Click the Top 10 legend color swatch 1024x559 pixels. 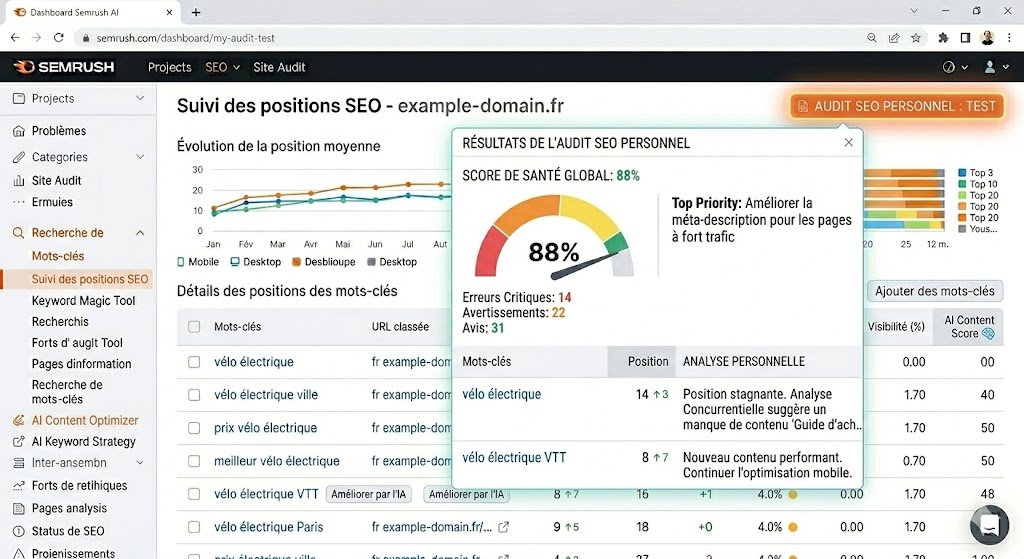pyautogui.click(x=962, y=184)
